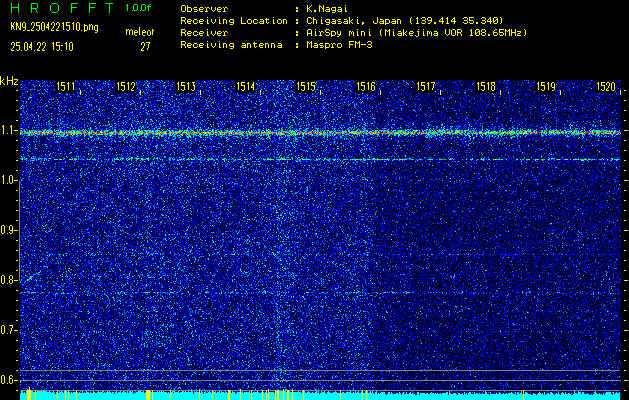Click the 1519 time marker

click(546, 86)
